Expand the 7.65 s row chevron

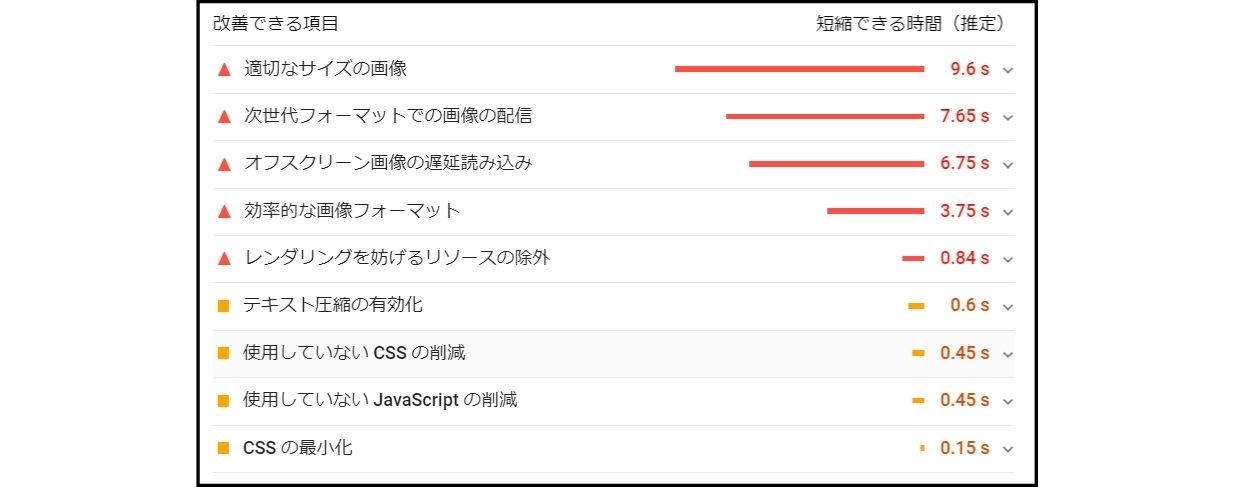tap(1007, 117)
